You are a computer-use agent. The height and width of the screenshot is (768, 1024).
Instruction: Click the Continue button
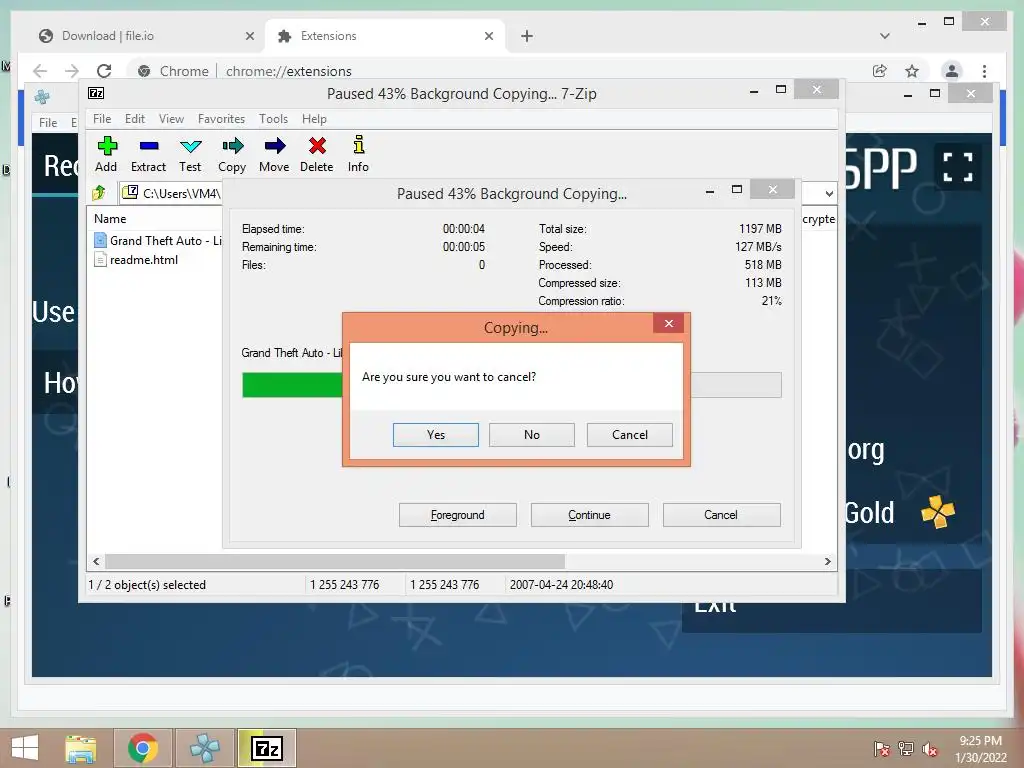[590, 515]
